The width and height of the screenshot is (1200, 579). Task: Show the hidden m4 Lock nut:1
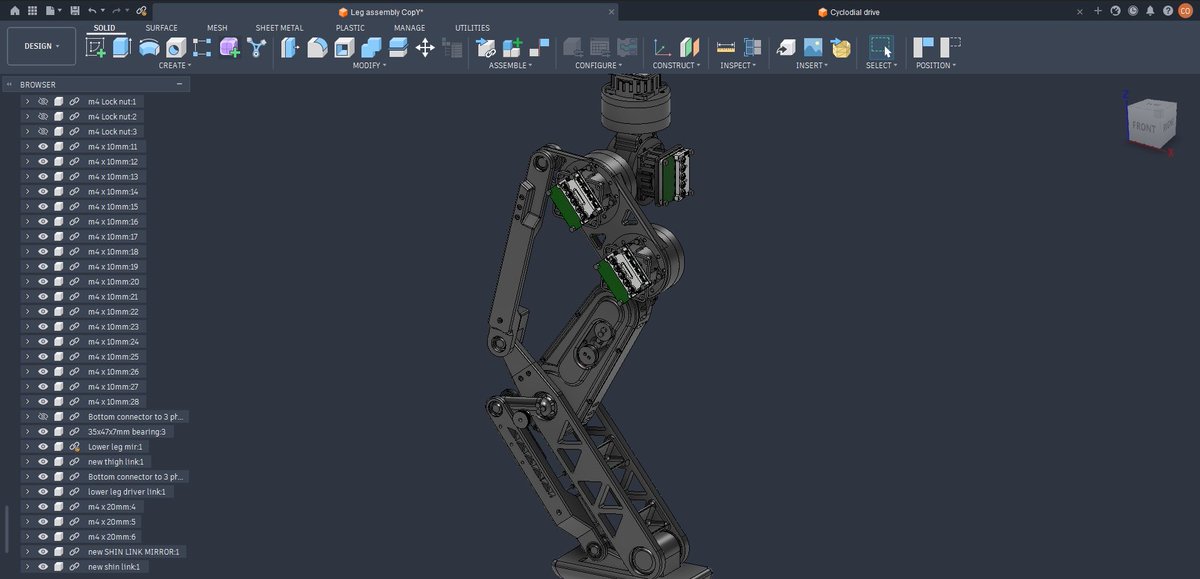point(43,102)
